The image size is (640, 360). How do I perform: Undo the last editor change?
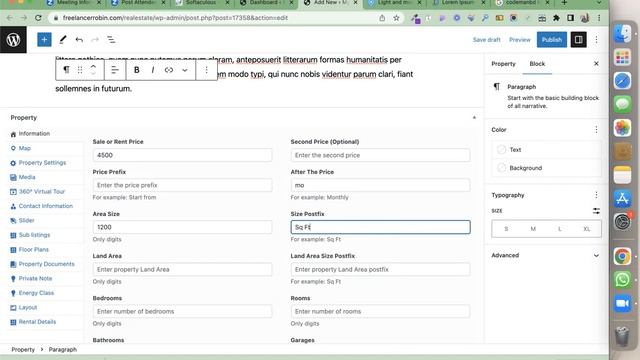click(x=79, y=40)
